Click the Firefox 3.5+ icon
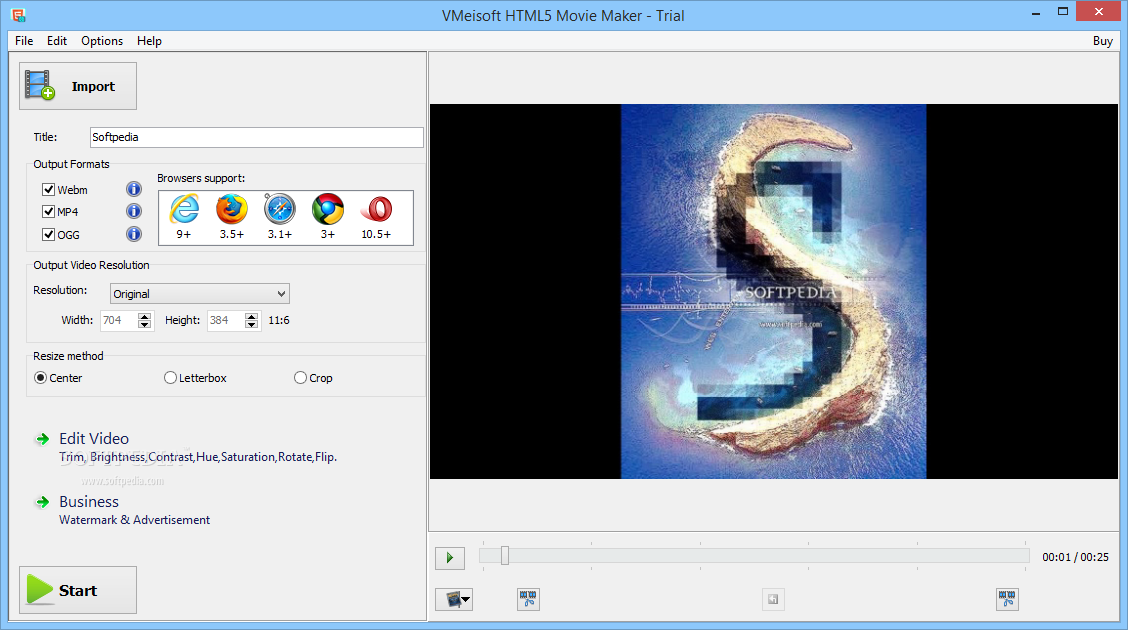The width and height of the screenshot is (1128, 630). (x=232, y=209)
